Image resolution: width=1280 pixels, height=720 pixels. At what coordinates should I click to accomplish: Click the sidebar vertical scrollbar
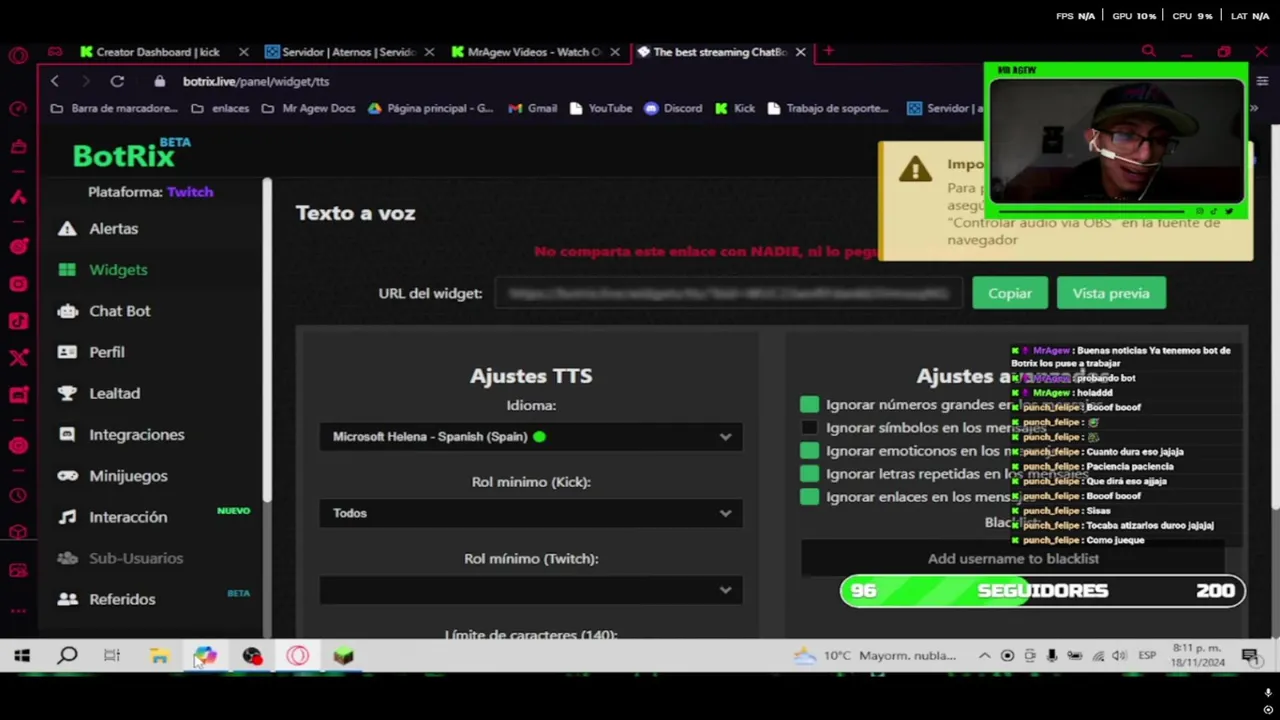267,340
